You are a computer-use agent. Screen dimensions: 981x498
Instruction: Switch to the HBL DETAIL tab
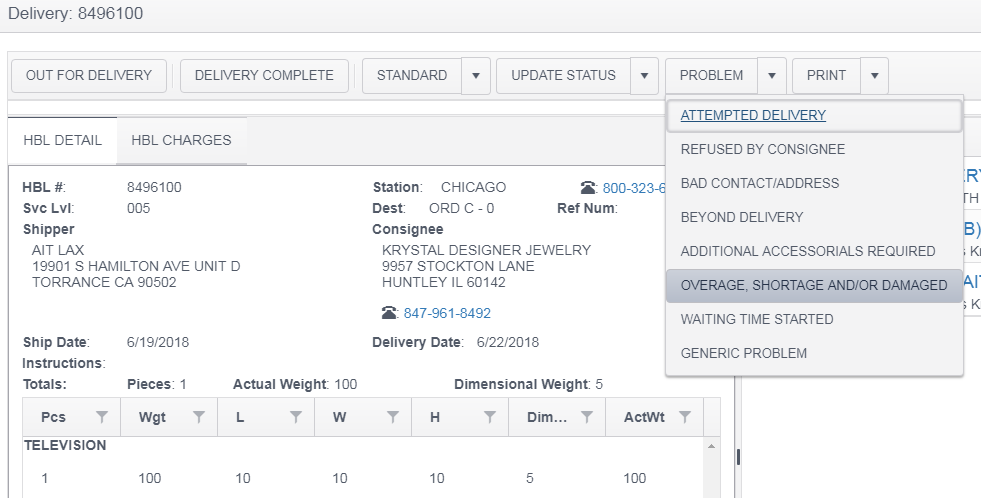[63, 140]
